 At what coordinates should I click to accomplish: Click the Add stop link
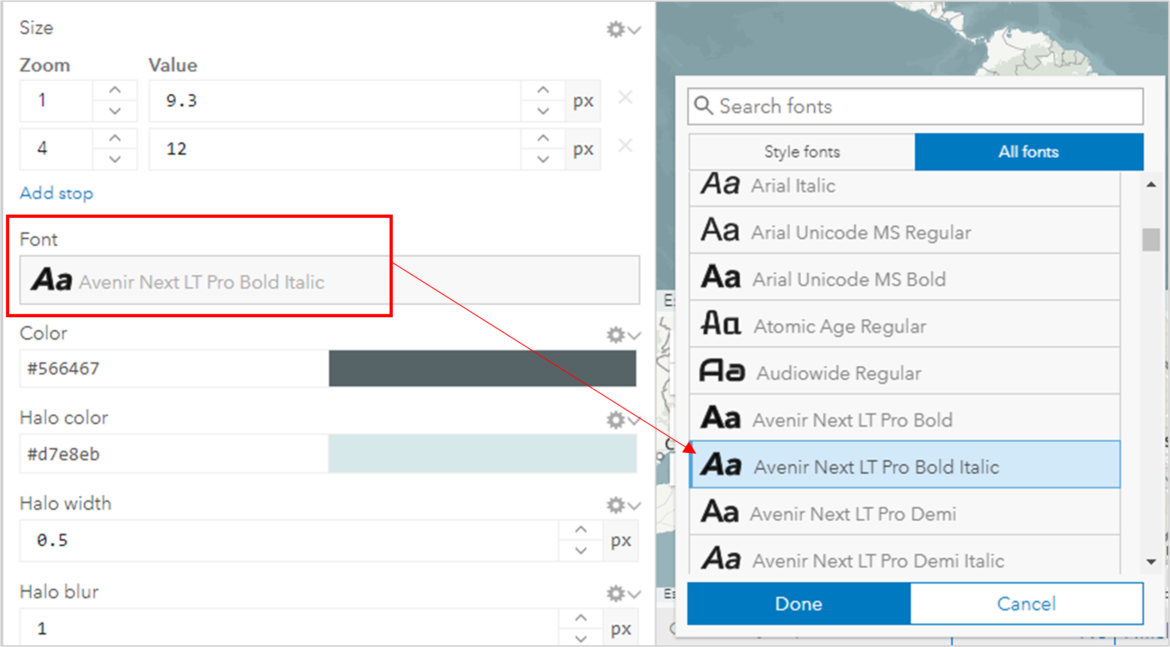coord(56,193)
